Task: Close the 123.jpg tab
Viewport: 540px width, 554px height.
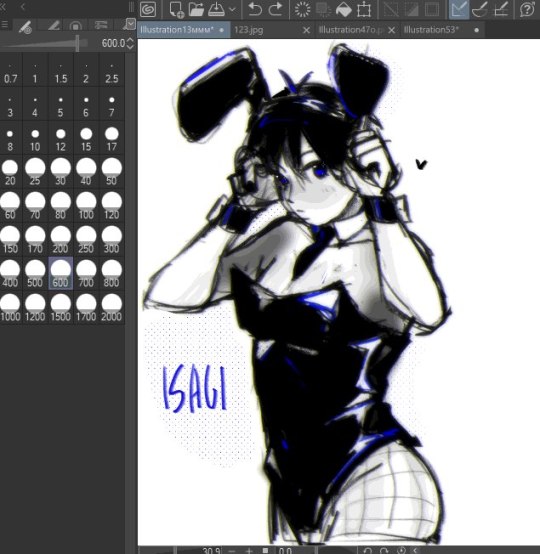Action: coord(306,30)
